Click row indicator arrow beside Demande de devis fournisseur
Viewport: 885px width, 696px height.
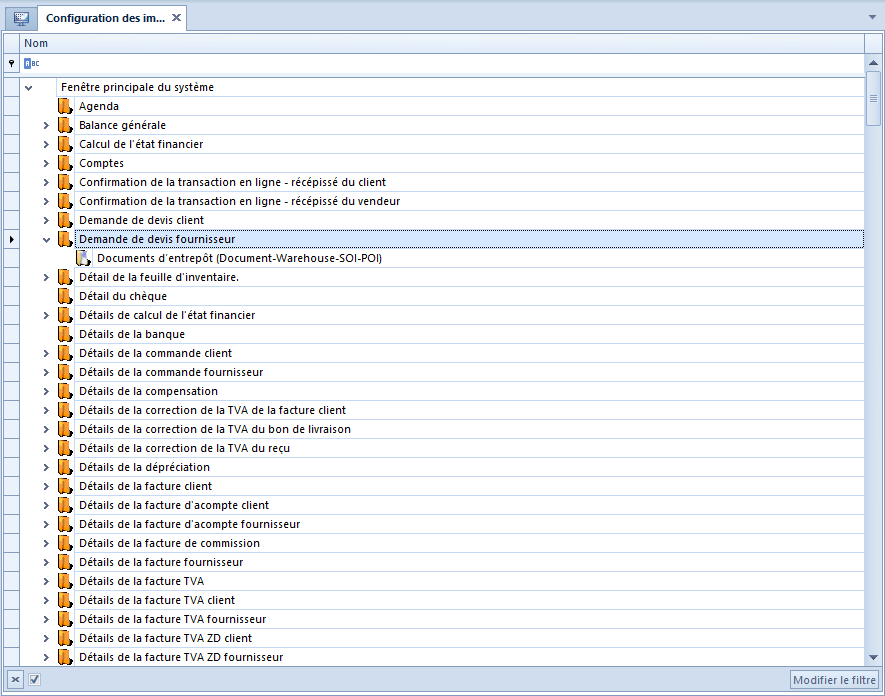click(11, 239)
